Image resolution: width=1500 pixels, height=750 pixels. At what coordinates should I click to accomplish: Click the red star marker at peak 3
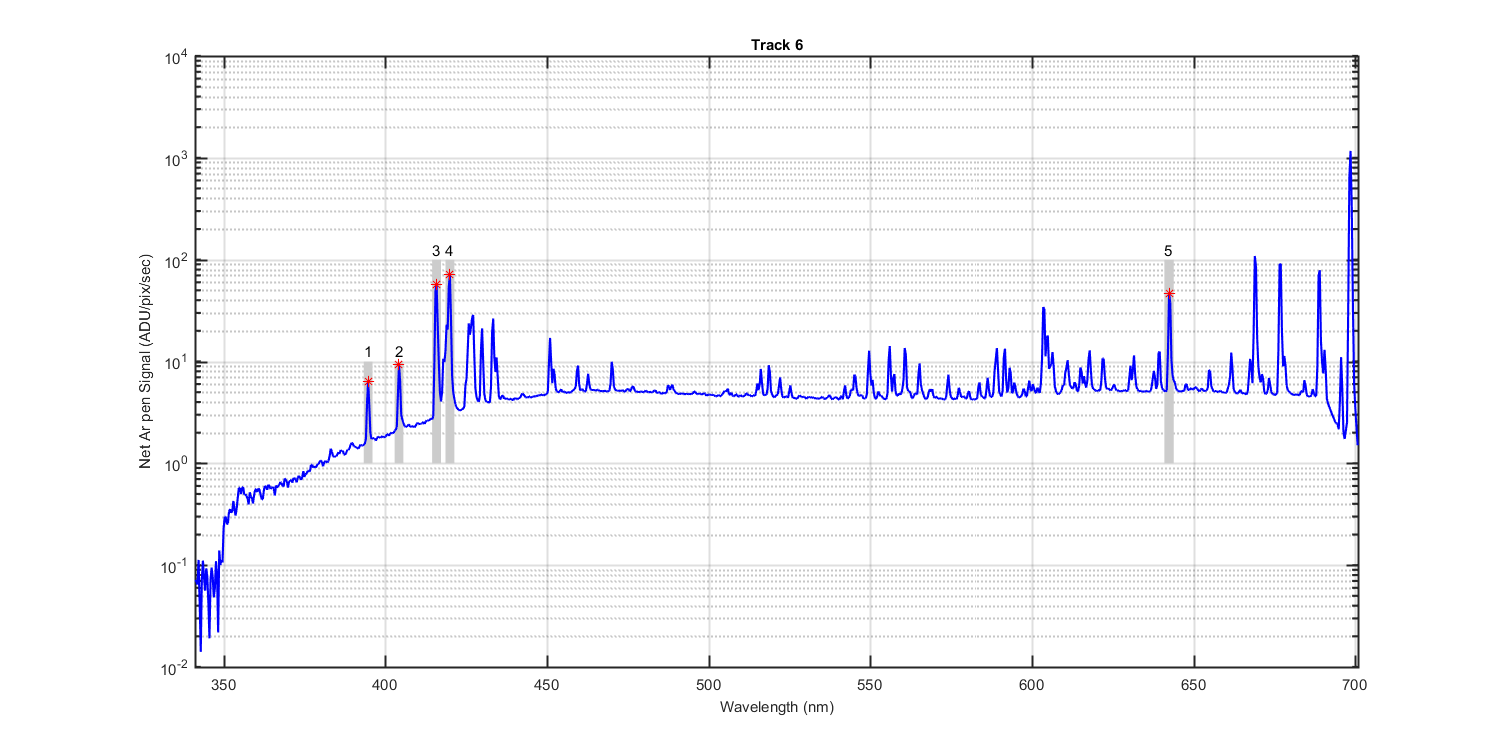click(436, 285)
